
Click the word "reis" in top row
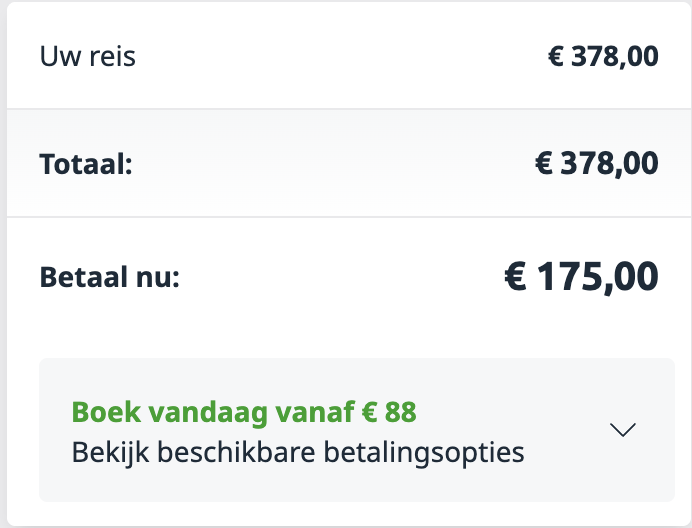(112, 56)
